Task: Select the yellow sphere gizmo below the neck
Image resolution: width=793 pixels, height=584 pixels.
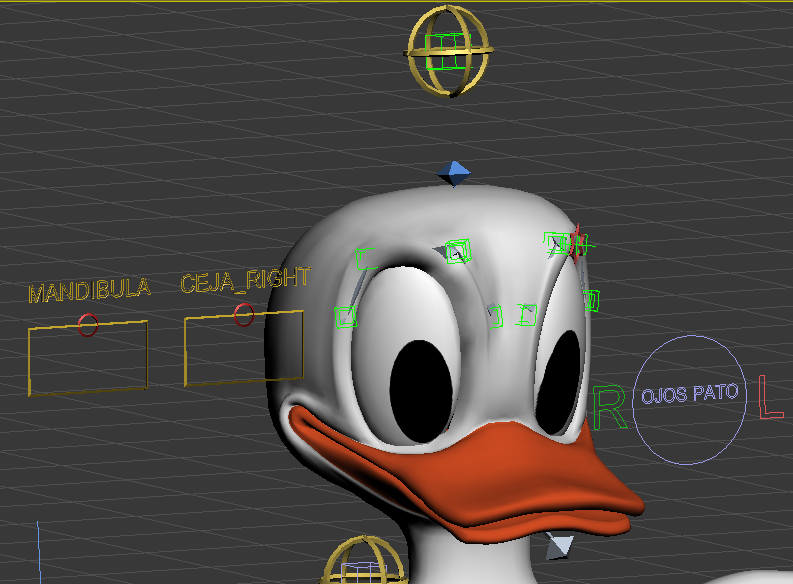Action: click(364, 560)
